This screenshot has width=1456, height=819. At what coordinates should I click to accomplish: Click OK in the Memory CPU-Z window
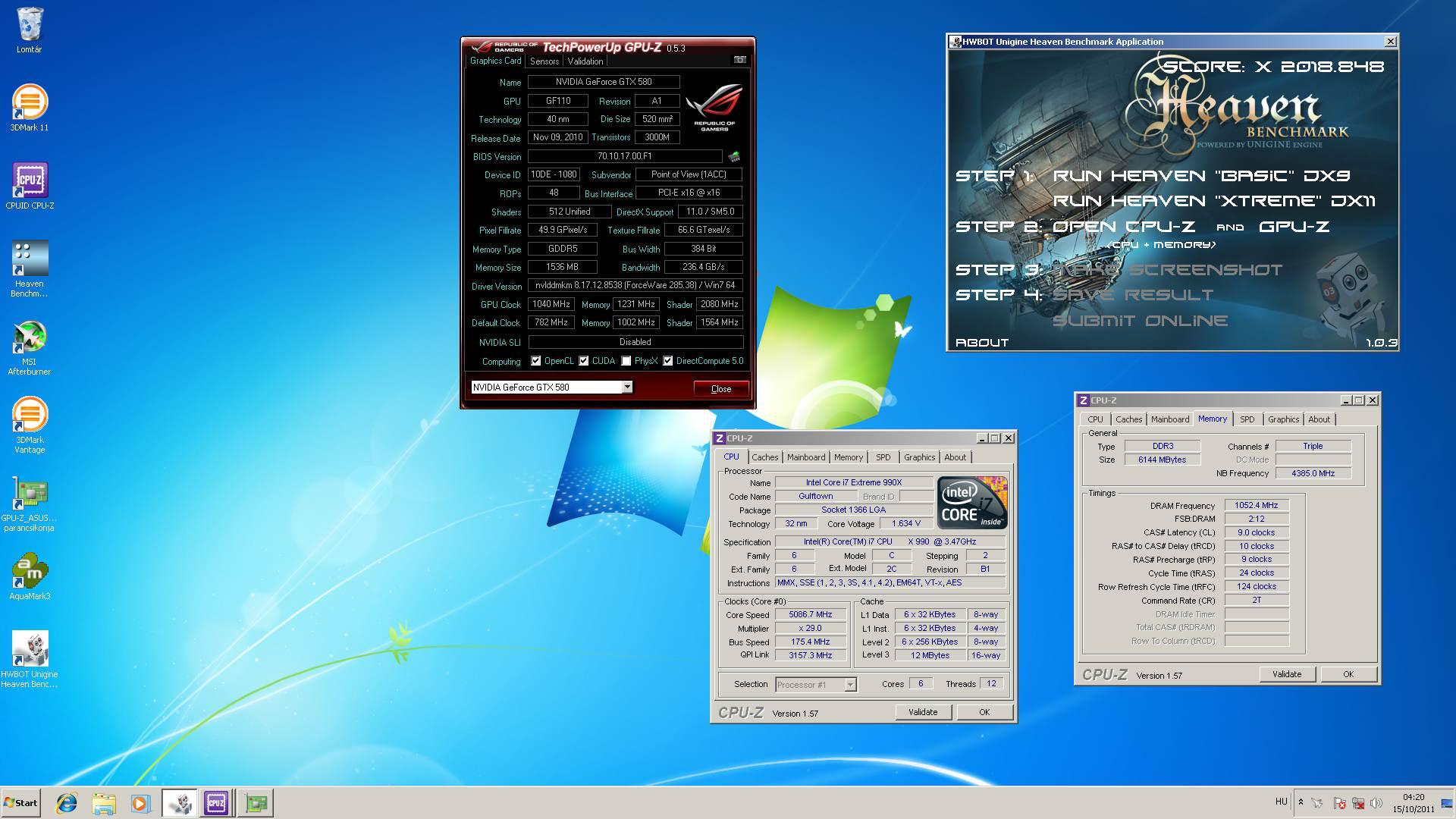coord(1348,674)
